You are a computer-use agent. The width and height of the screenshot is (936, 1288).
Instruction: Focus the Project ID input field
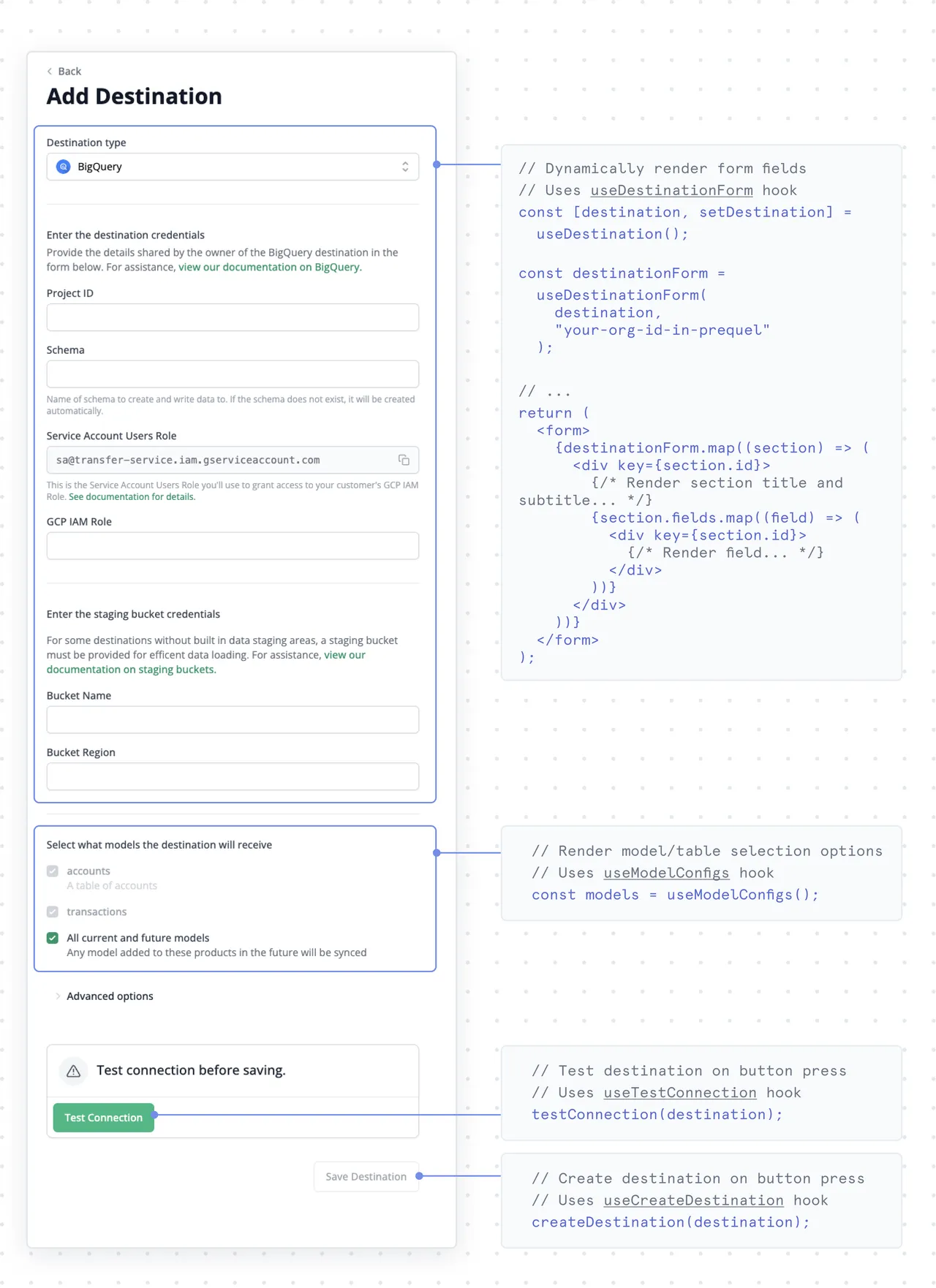233,317
